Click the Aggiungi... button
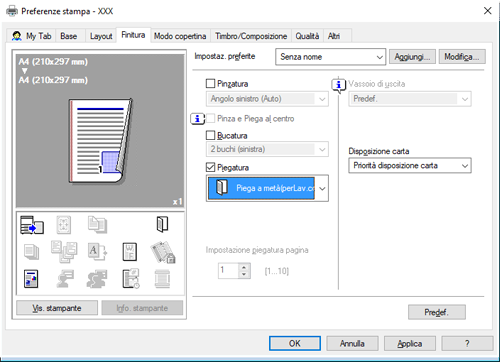The width and height of the screenshot is (500, 362). [412, 57]
